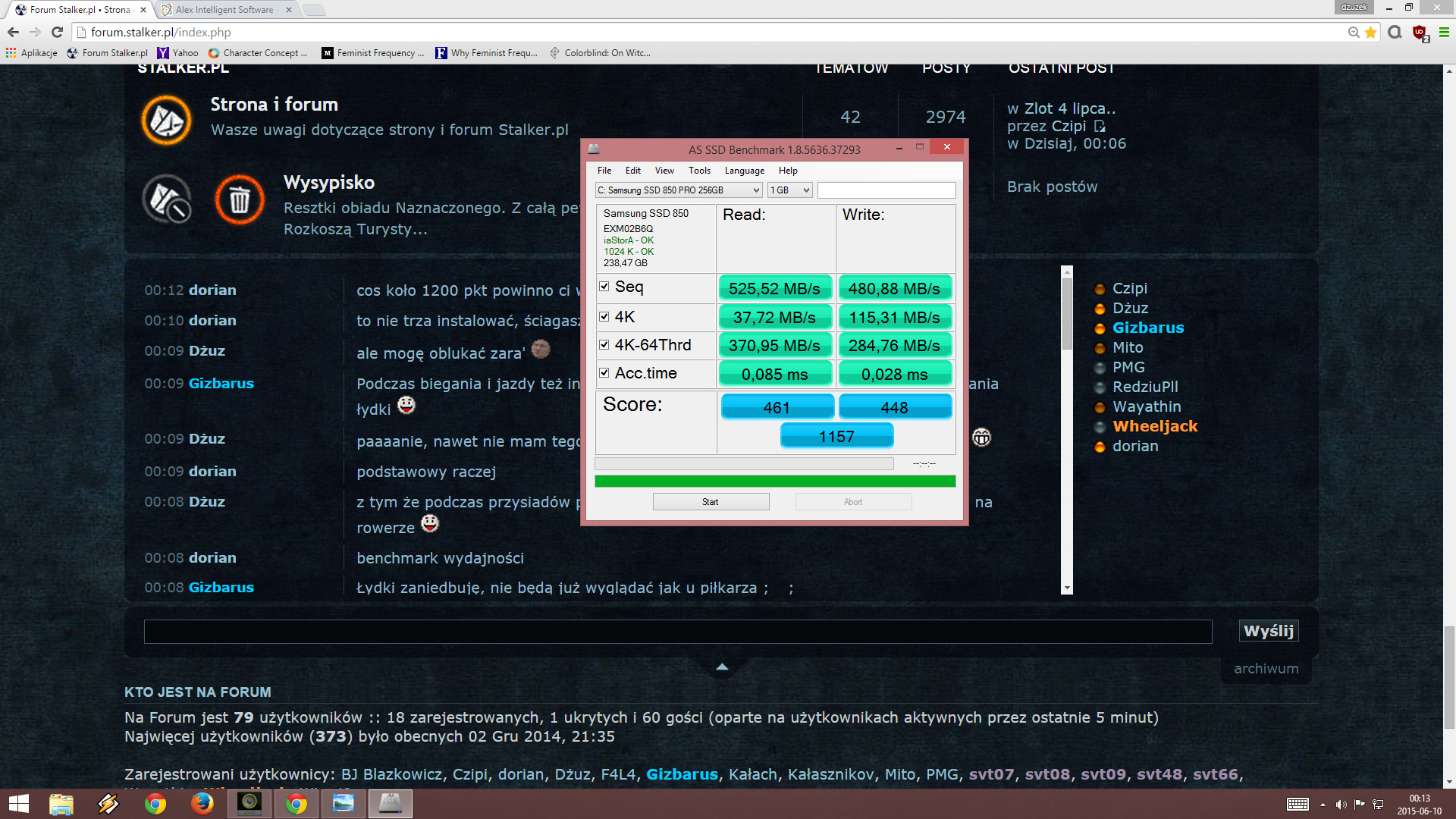Uncheck the 4K test checkbox
This screenshot has width=1456, height=819.
click(x=604, y=317)
